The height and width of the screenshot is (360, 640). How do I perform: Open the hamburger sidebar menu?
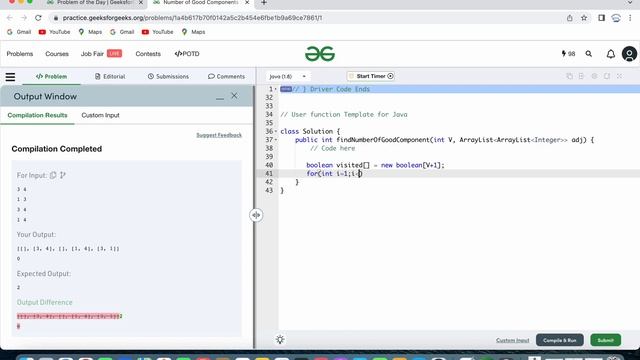(x=10, y=77)
